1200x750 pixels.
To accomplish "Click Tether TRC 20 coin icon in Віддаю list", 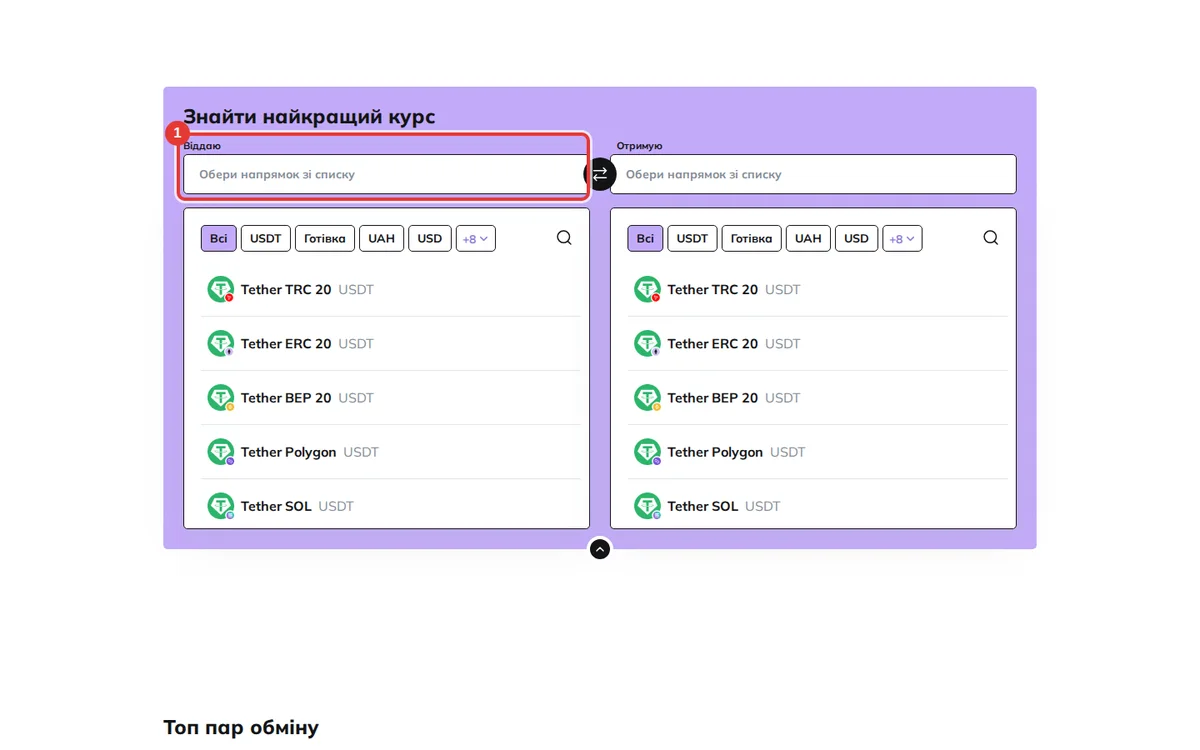I will [220, 290].
